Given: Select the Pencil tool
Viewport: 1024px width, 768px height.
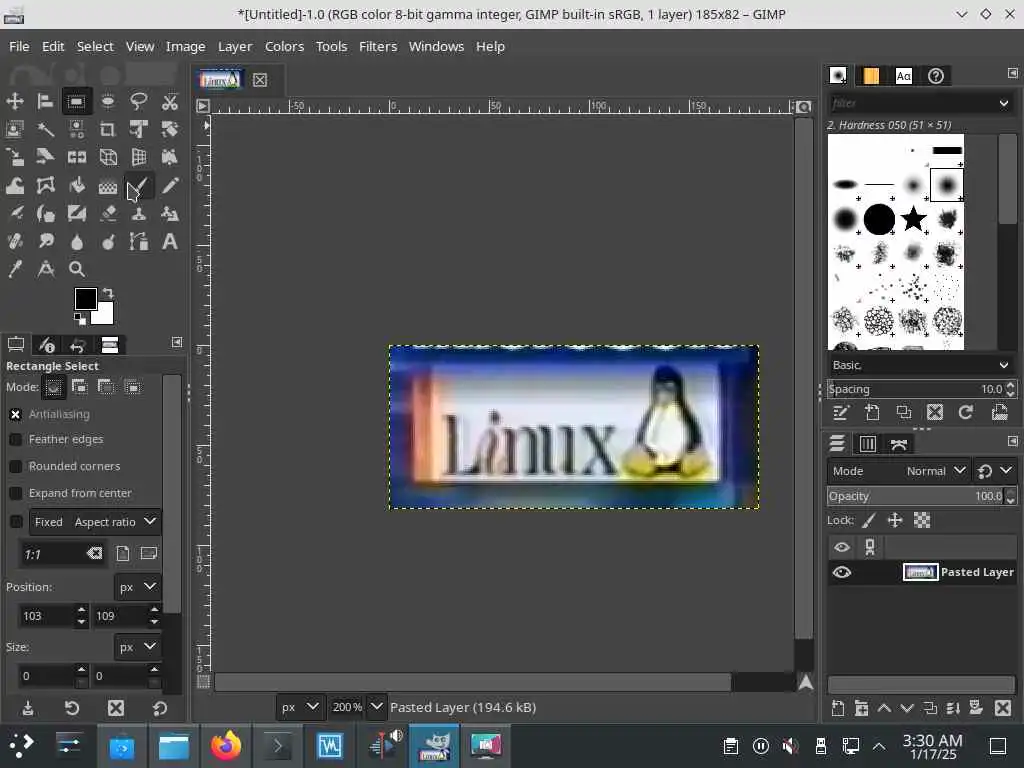Looking at the screenshot, I should pos(170,185).
